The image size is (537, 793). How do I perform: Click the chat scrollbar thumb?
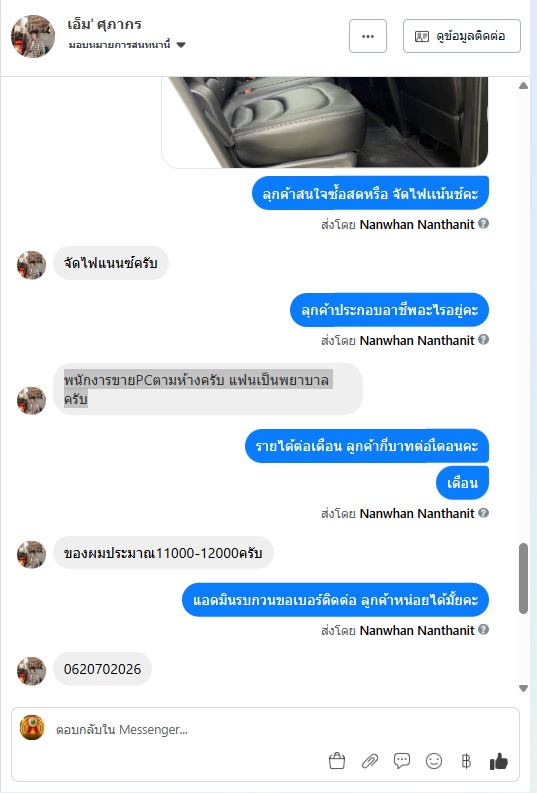[523, 579]
